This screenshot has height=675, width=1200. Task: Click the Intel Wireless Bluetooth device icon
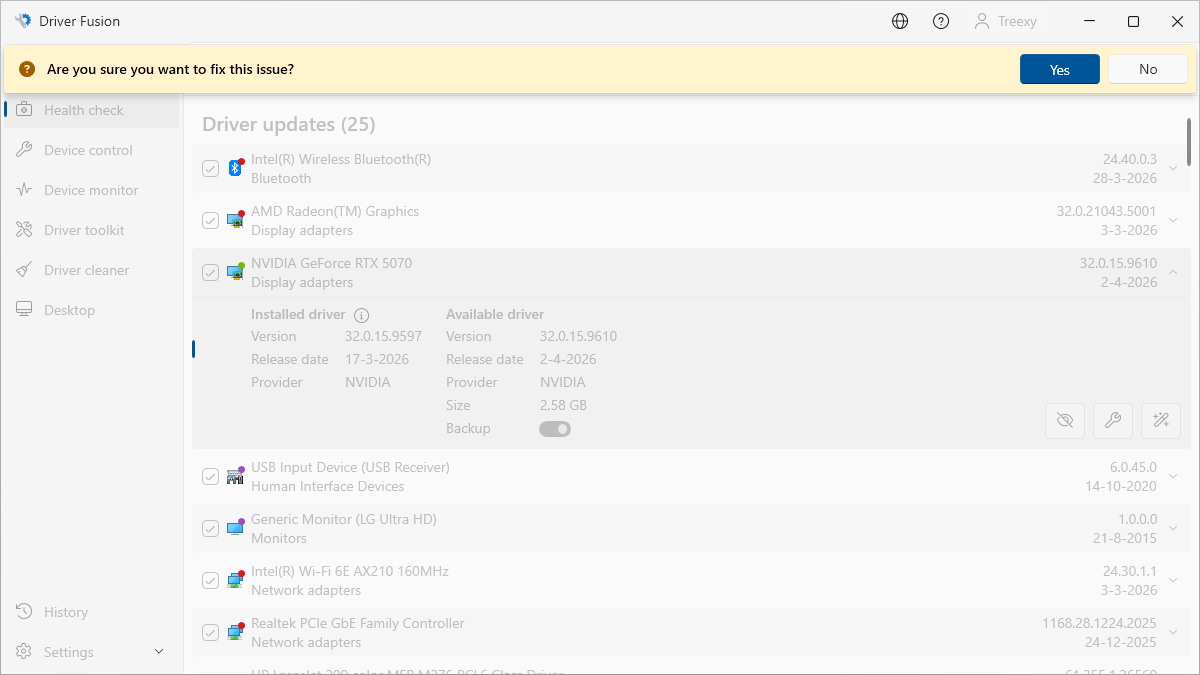click(235, 168)
